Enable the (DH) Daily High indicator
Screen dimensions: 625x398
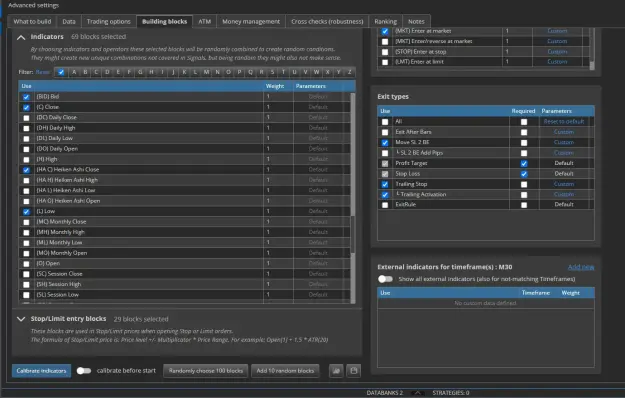point(26,128)
